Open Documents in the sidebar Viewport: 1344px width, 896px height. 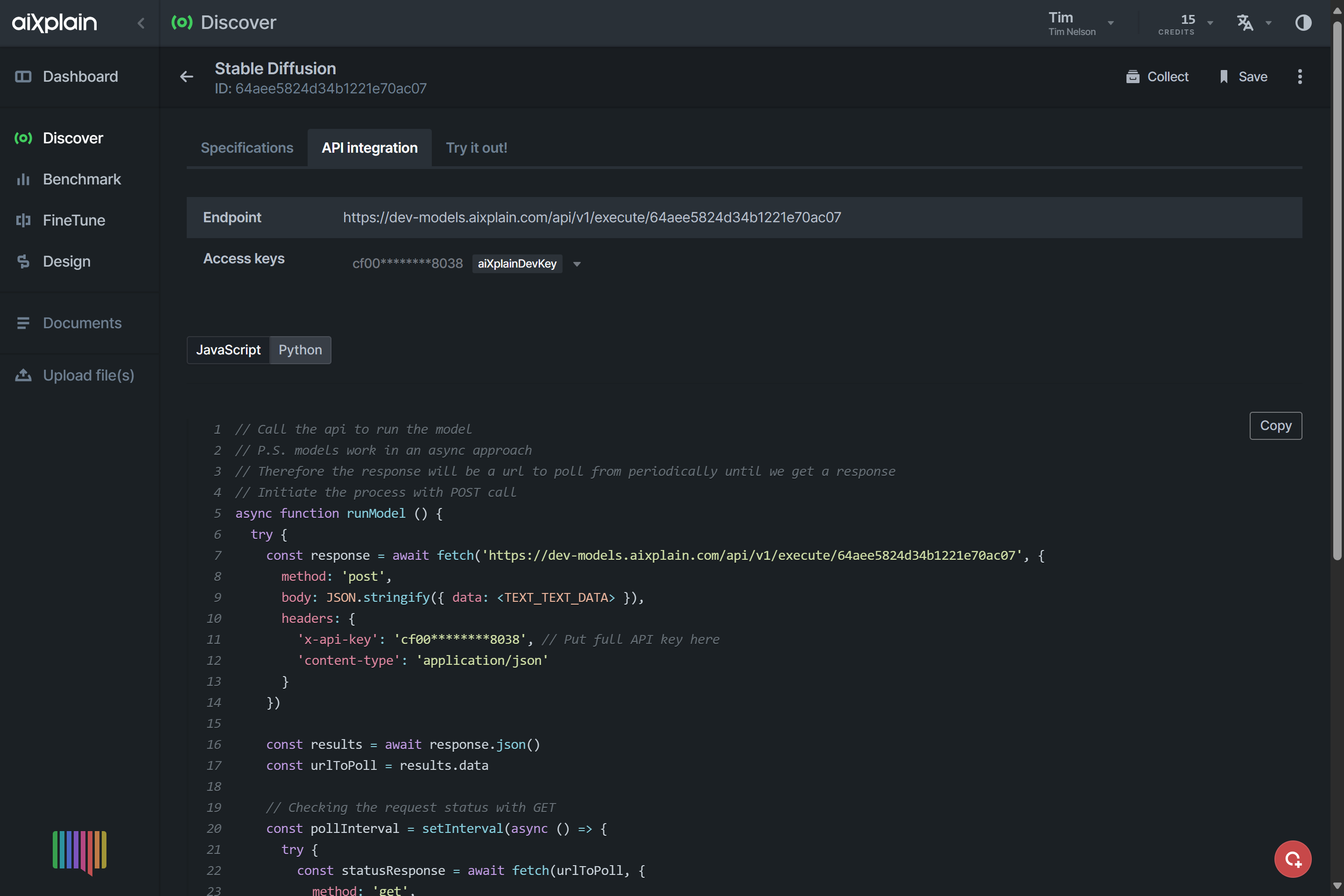[82, 324]
